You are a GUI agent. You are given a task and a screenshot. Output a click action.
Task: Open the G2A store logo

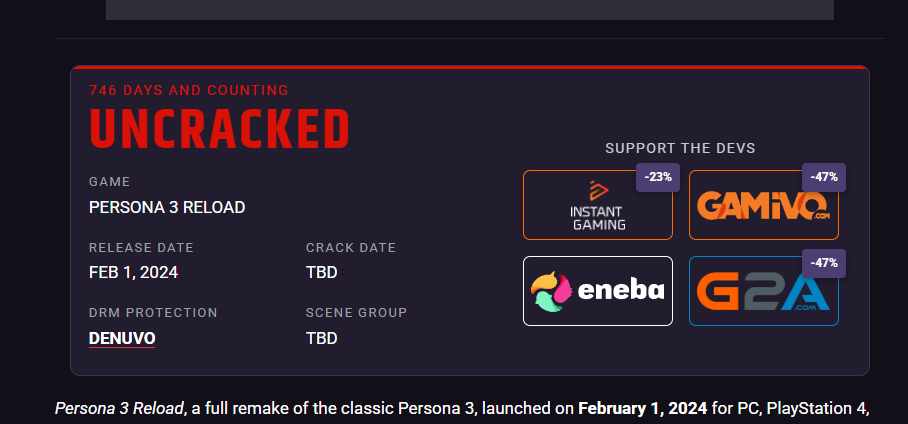[762, 292]
